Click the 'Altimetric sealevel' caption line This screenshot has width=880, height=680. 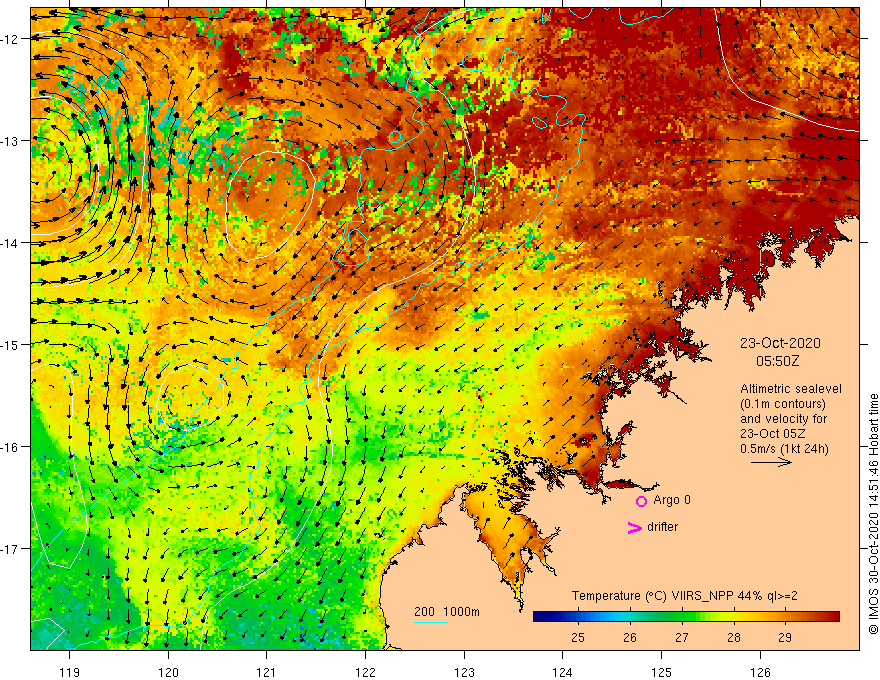click(791, 389)
